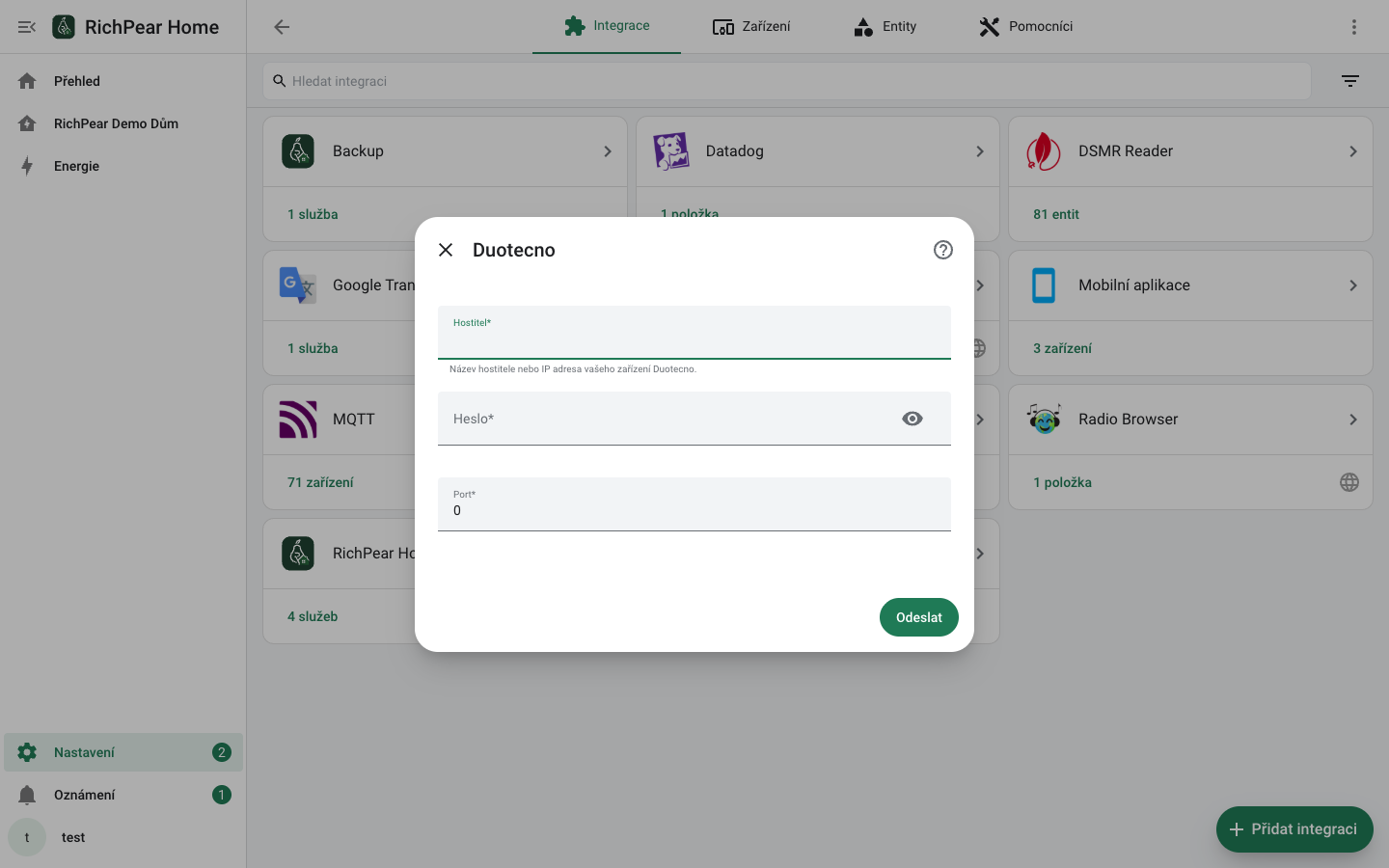Screen dimensions: 1389x868
Task: Click the Hledat integraci search box
Action: (787, 81)
